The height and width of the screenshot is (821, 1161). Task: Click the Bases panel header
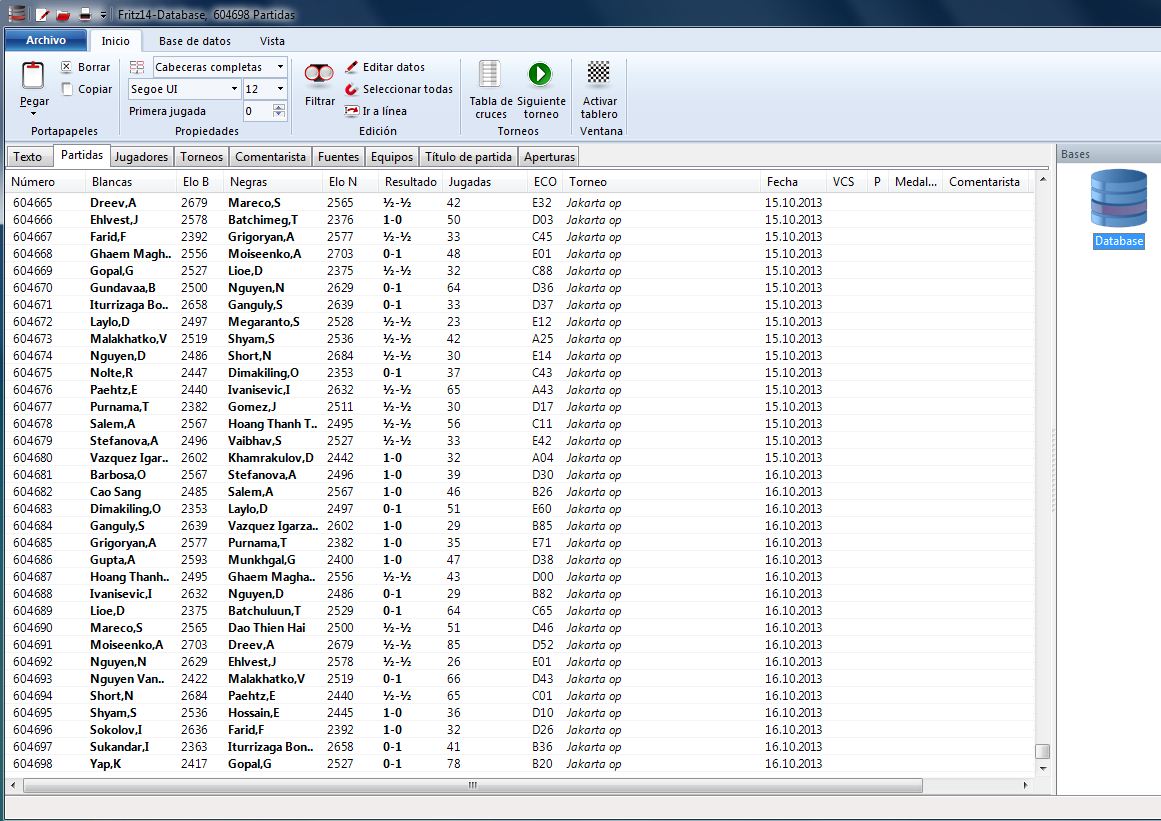coord(1108,154)
